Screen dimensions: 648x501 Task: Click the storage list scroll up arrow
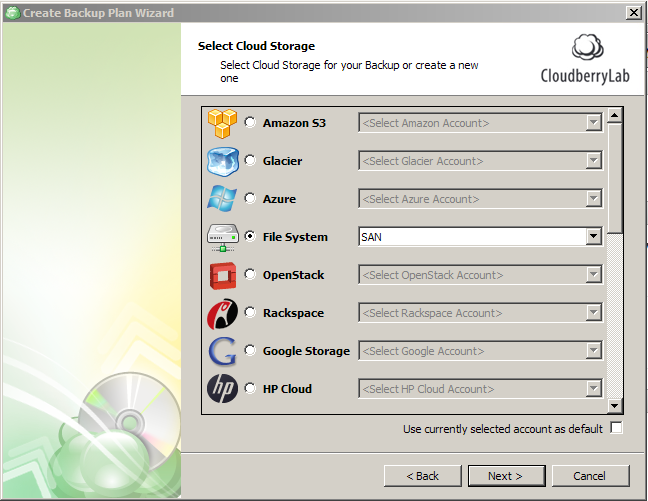point(615,116)
